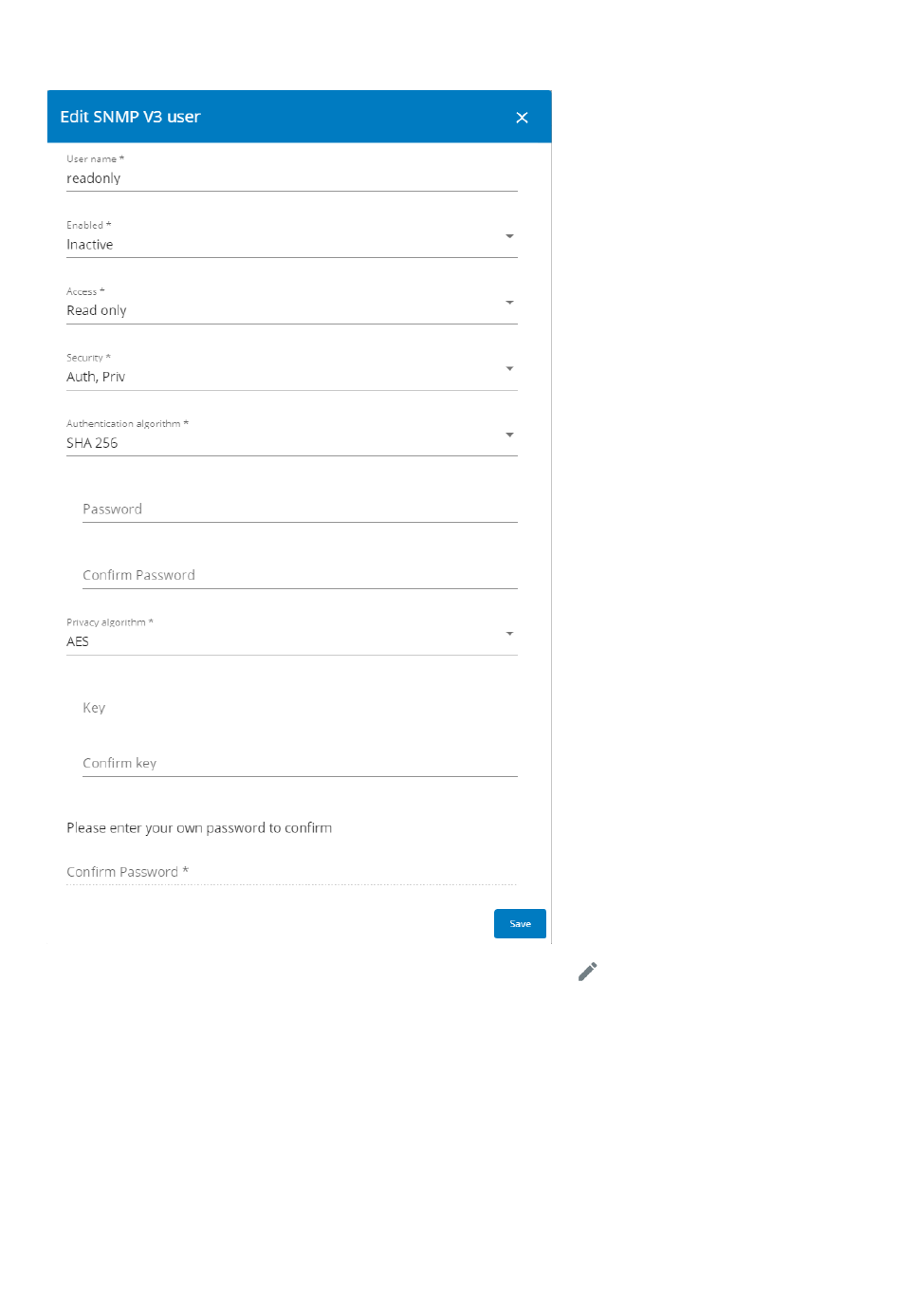The width and height of the screenshot is (901, 1316).
Task: Expand the Authentication algorithm dropdown arrow
Action: [x=509, y=435]
